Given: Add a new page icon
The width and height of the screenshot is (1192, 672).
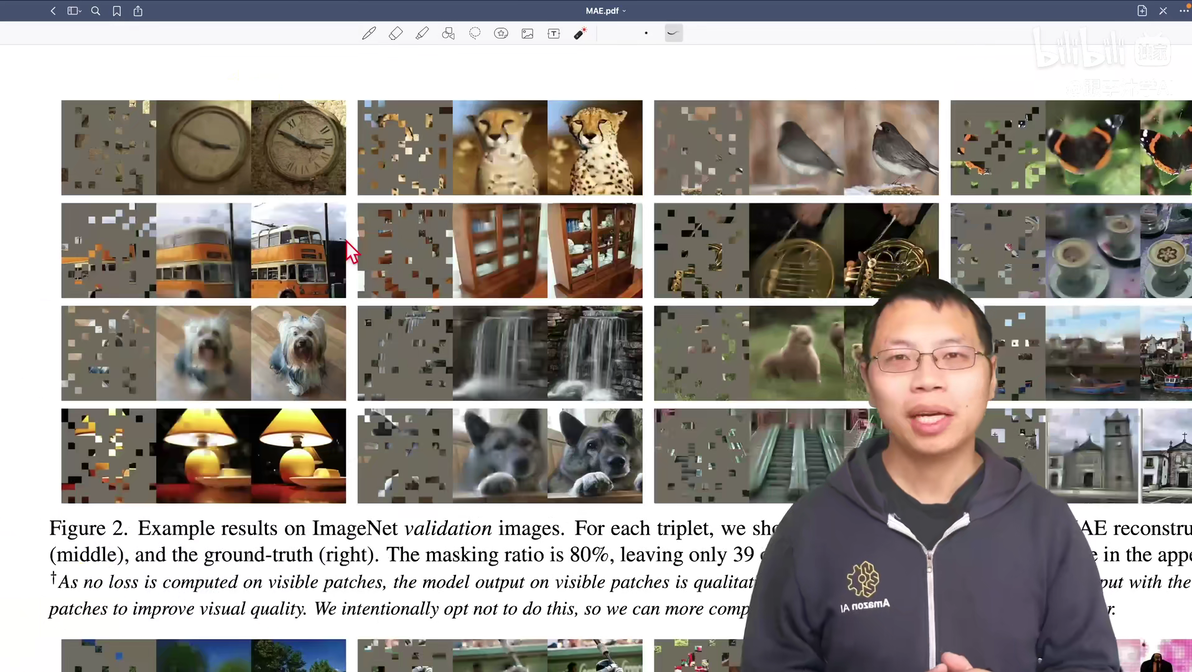Looking at the screenshot, I should 1142,11.
